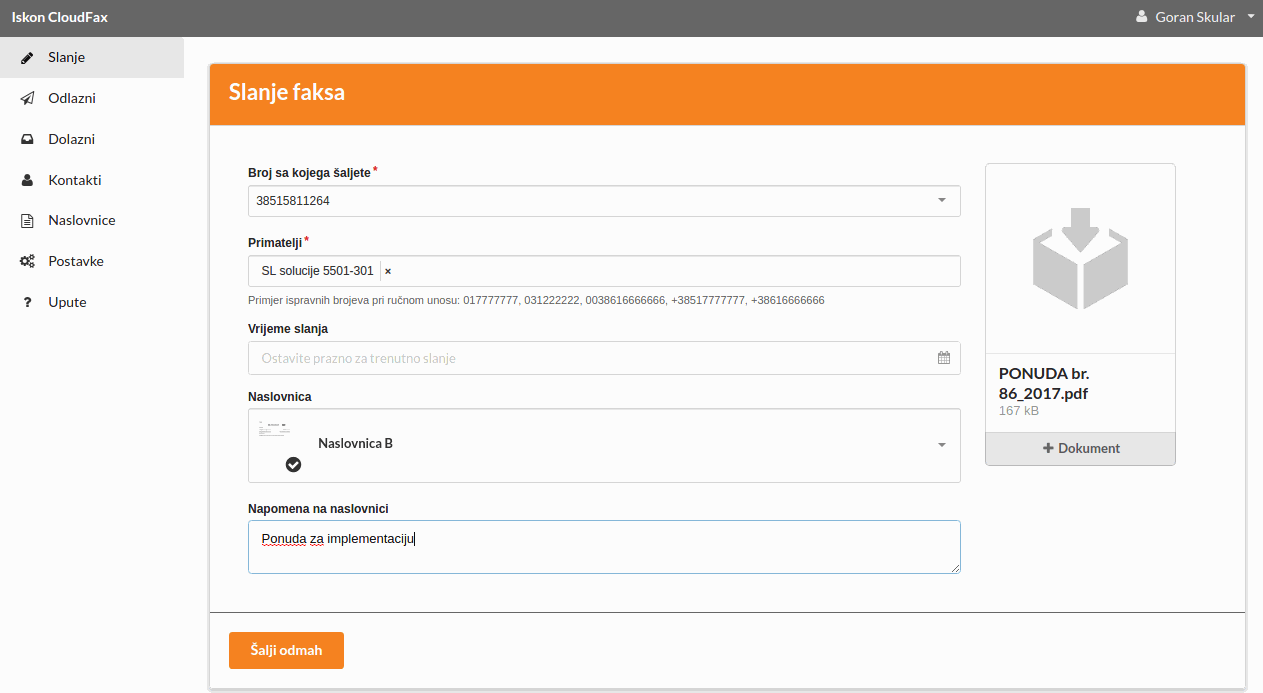Click the gray document placeholder icon

coord(1080,257)
